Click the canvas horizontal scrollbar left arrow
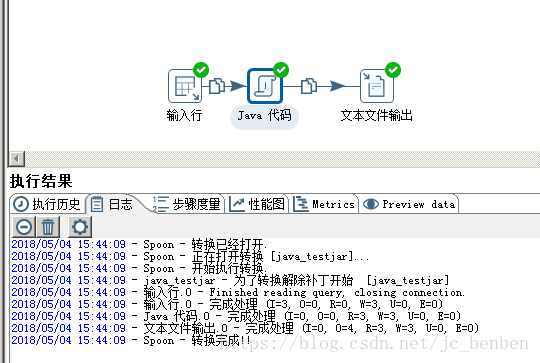 click(17, 159)
